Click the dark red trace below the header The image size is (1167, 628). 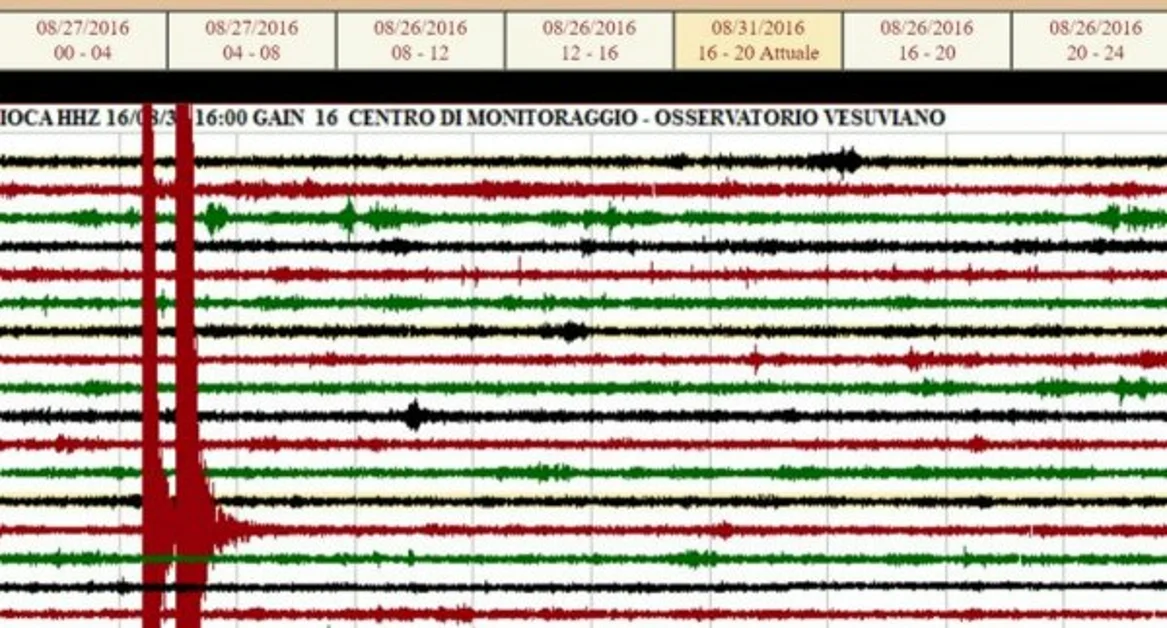[x=600, y=185]
